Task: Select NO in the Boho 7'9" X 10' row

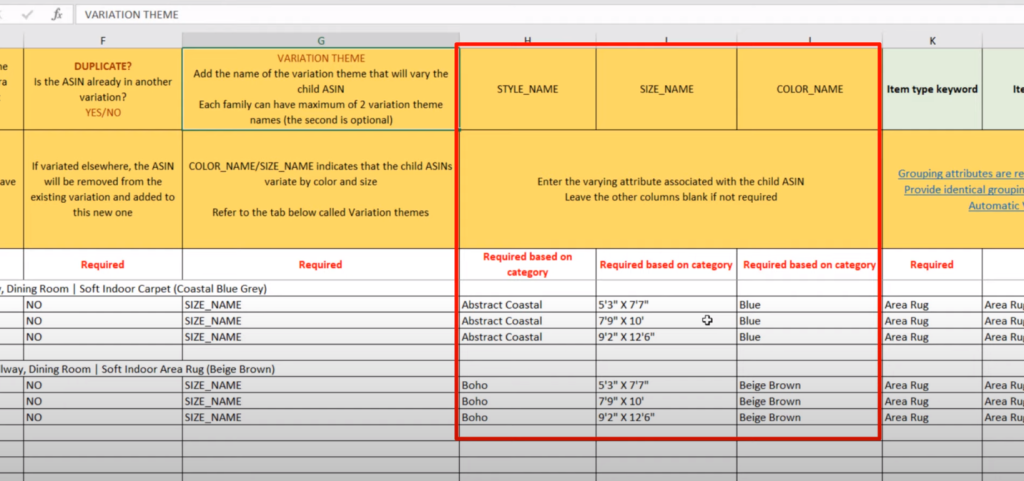Action: coord(103,401)
